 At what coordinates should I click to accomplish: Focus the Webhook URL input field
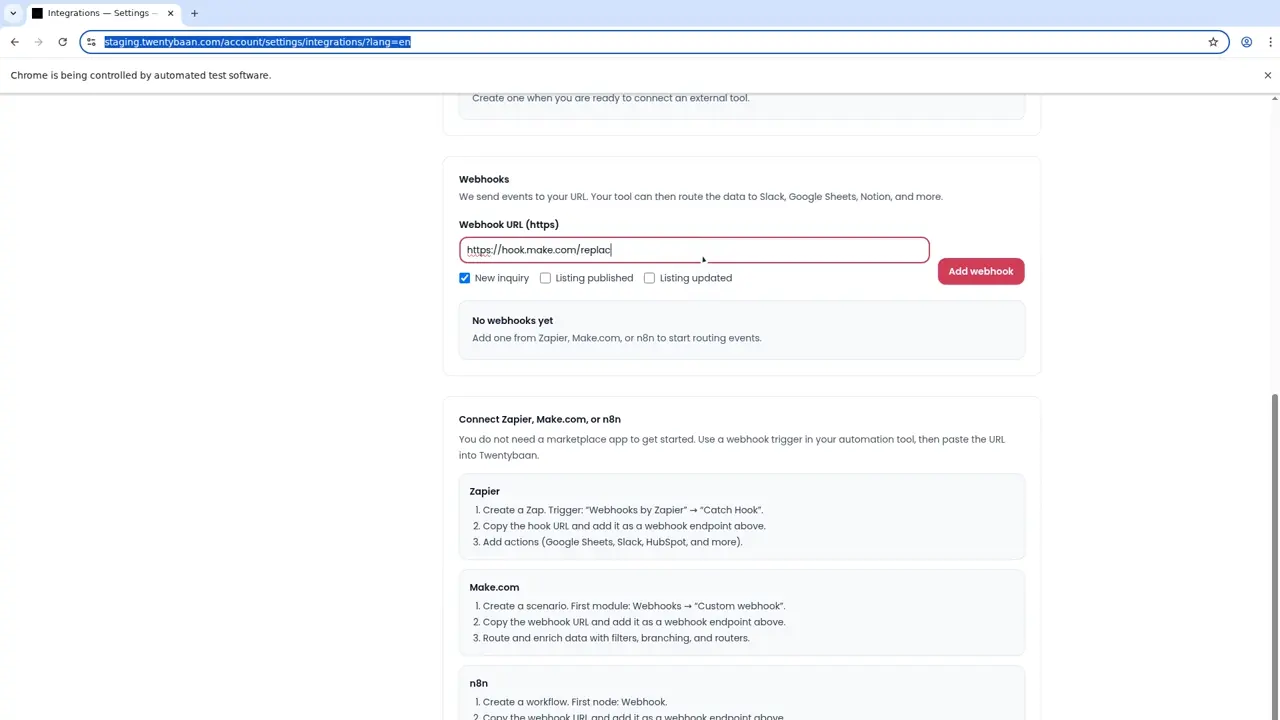coord(694,249)
